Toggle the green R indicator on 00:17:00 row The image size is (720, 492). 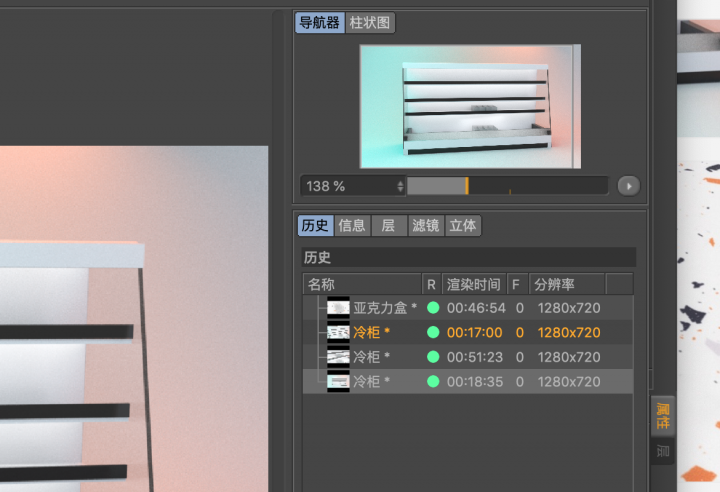(433, 332)
